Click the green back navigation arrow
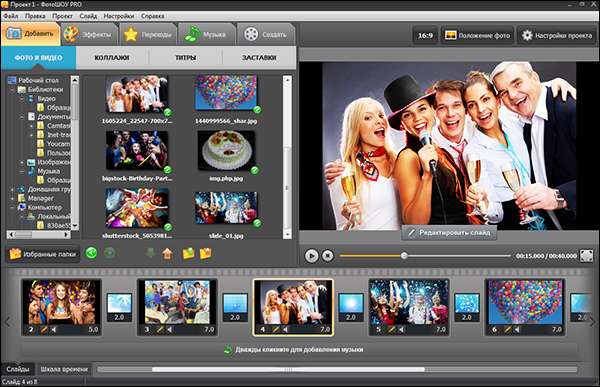This screenshot has width=600, height=387. coord(91,253)
